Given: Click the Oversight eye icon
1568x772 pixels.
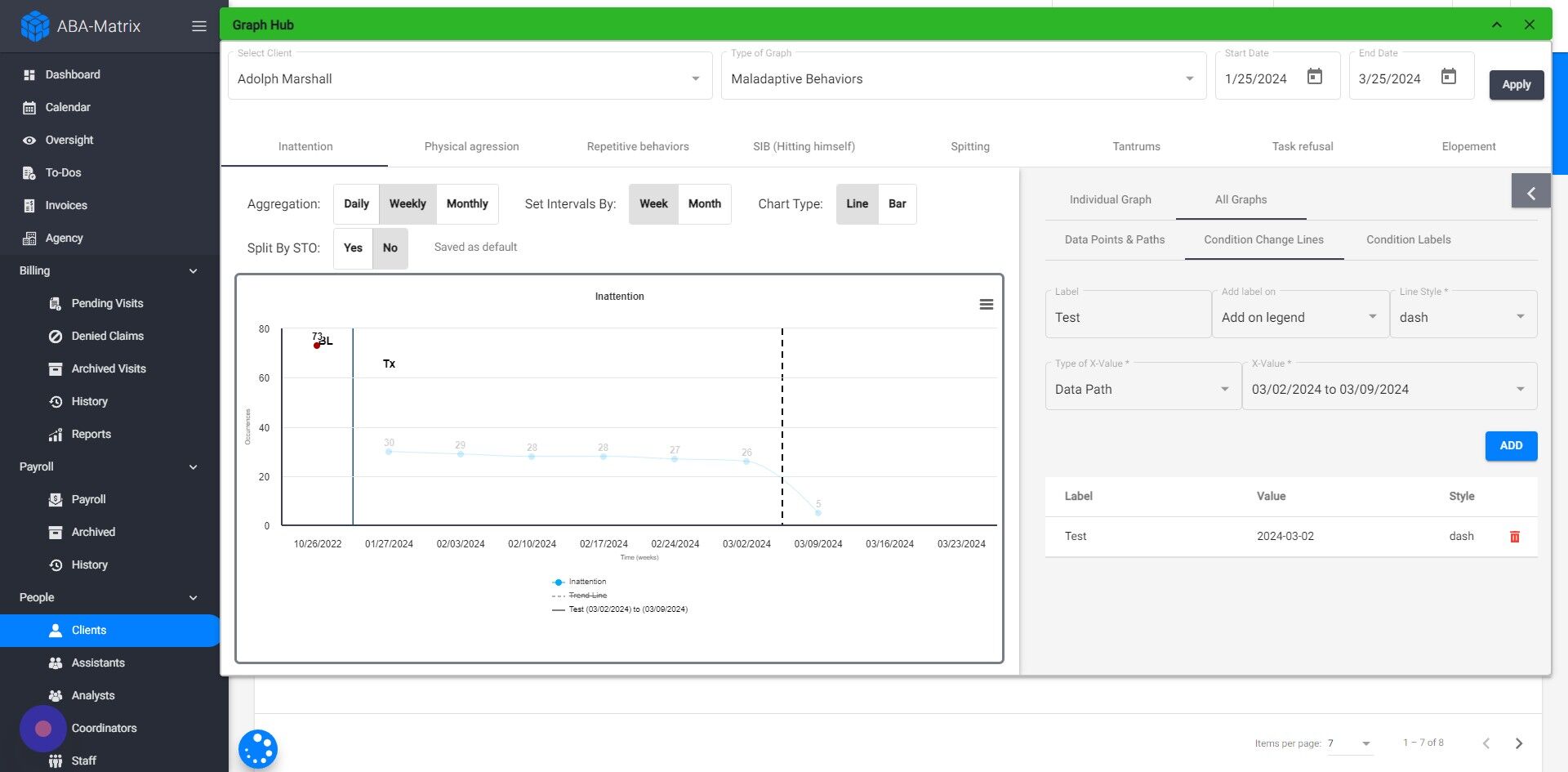Looking at the screenshot, I should 29,140.
